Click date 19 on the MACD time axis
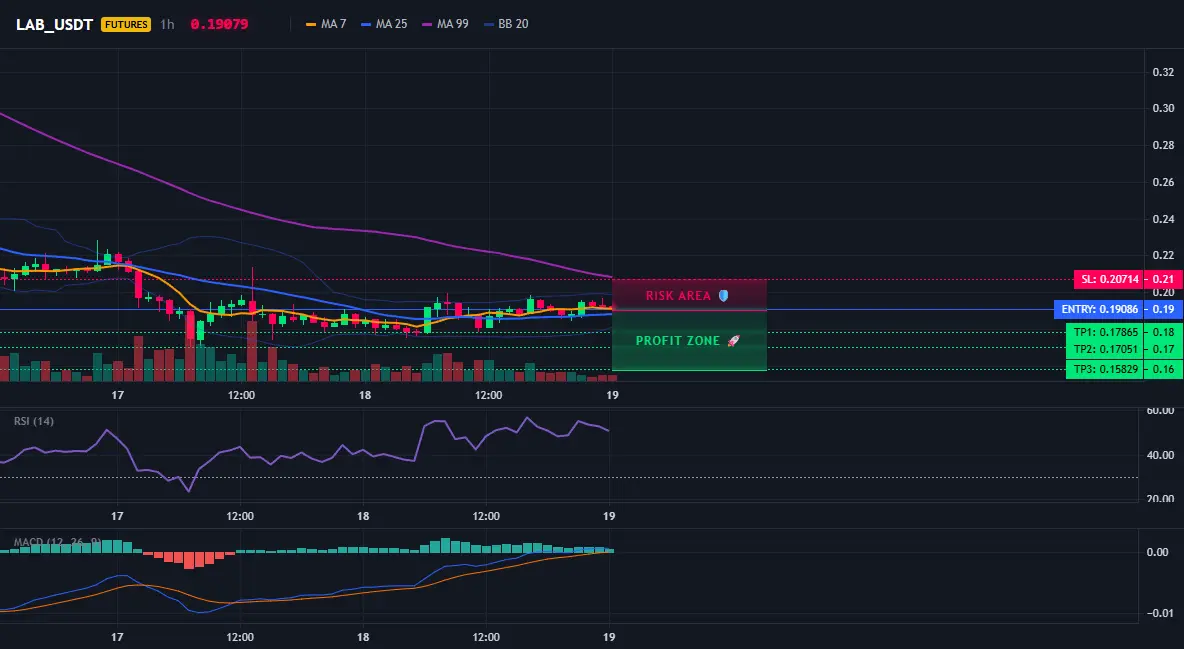 609,637
